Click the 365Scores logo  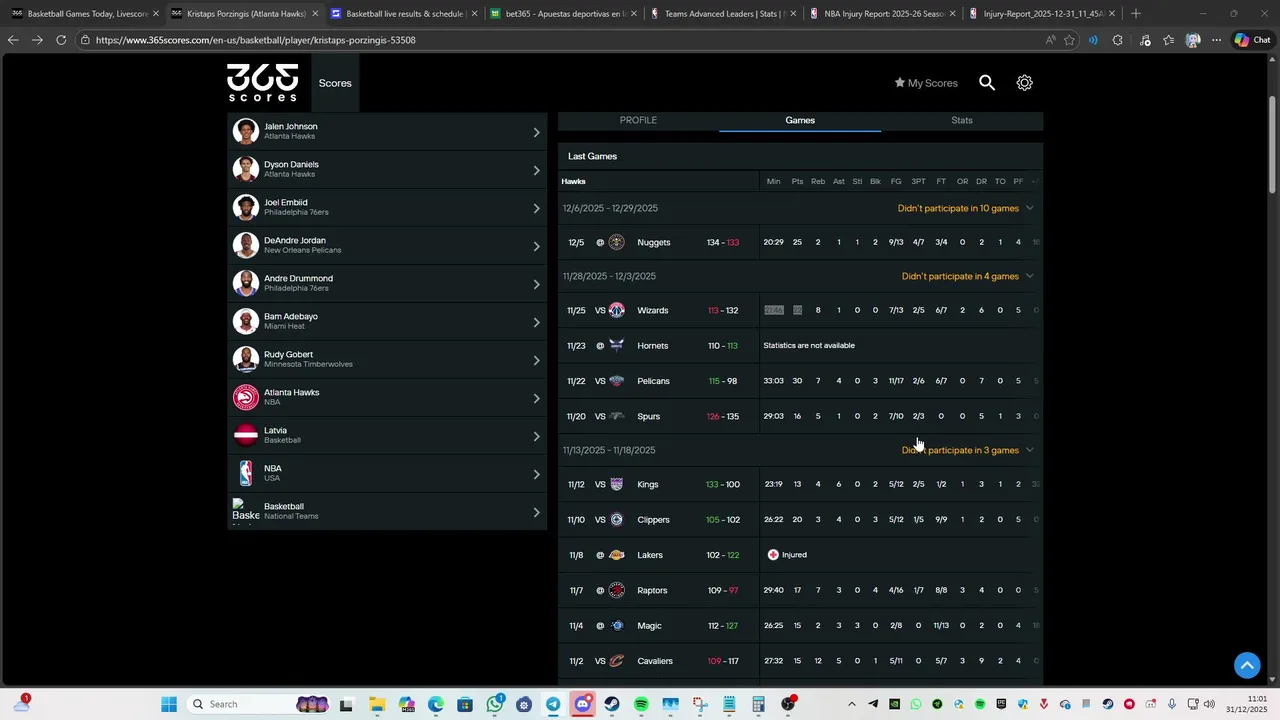[262, 83]
